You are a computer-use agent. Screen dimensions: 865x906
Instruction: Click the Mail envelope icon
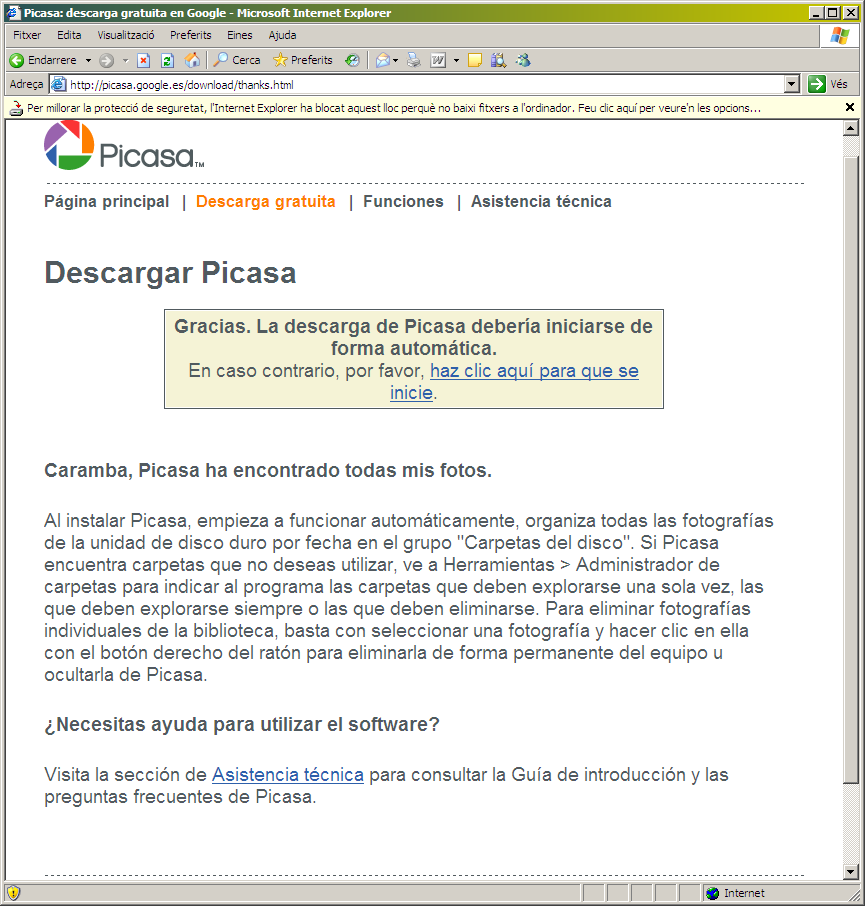[x=382, y=60]
